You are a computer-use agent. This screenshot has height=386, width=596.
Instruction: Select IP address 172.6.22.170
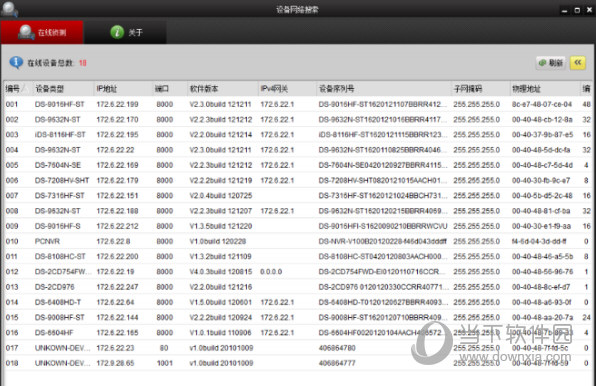click(x=117, y=119)
